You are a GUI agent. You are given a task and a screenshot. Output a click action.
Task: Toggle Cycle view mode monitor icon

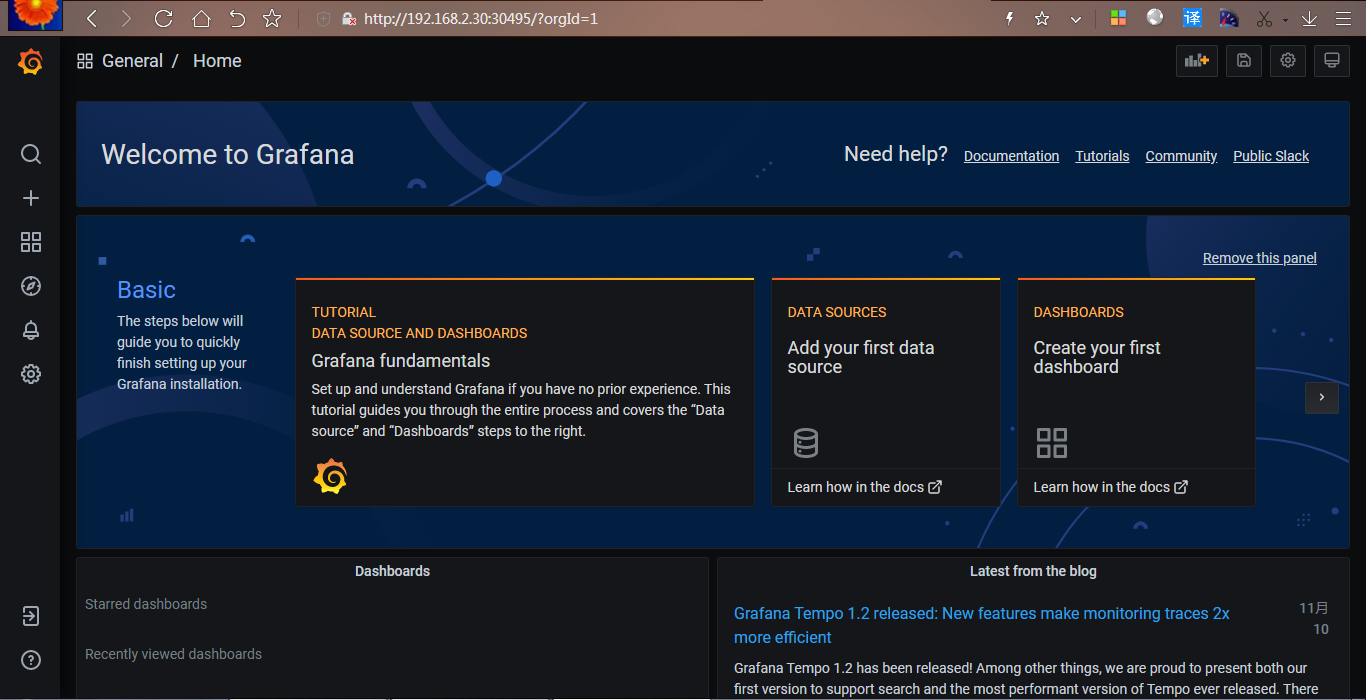click(x=1332, y=61)
